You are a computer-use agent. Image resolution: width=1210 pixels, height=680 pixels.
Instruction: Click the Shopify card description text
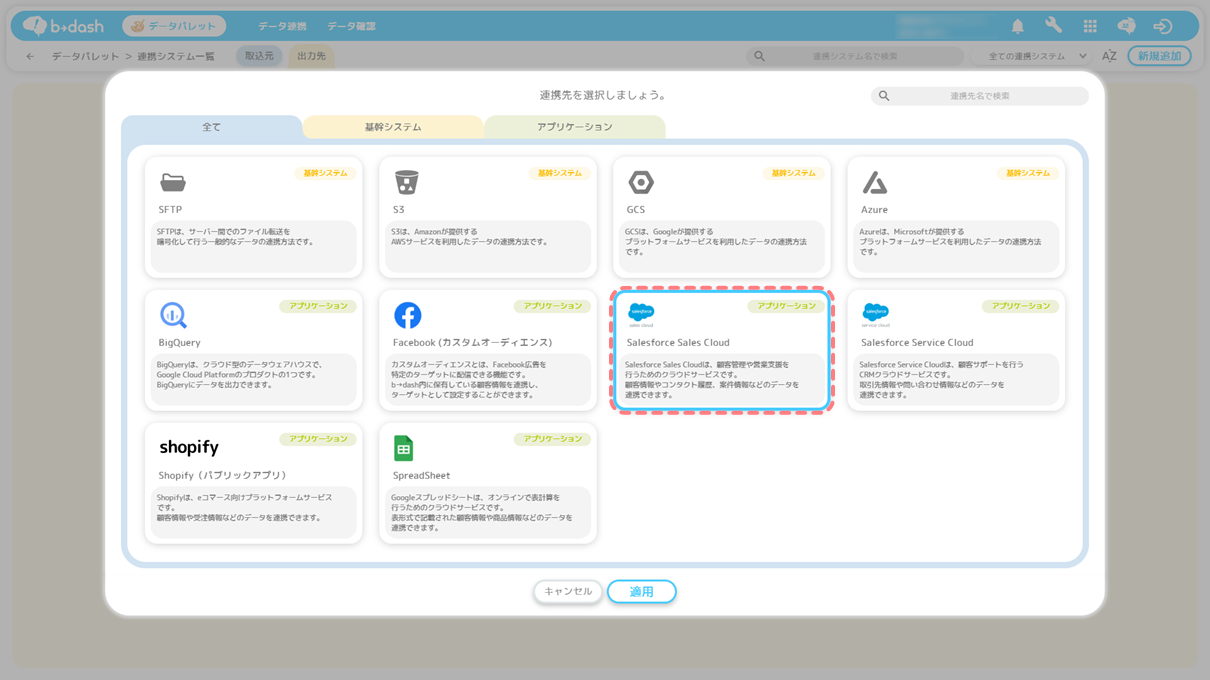(x=245, y=508)
